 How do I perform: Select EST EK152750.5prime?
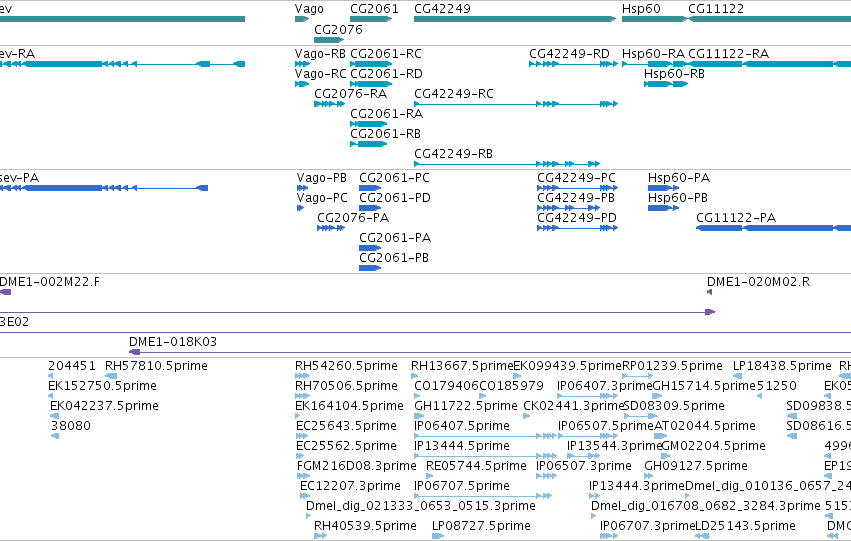tap(103, 386)
